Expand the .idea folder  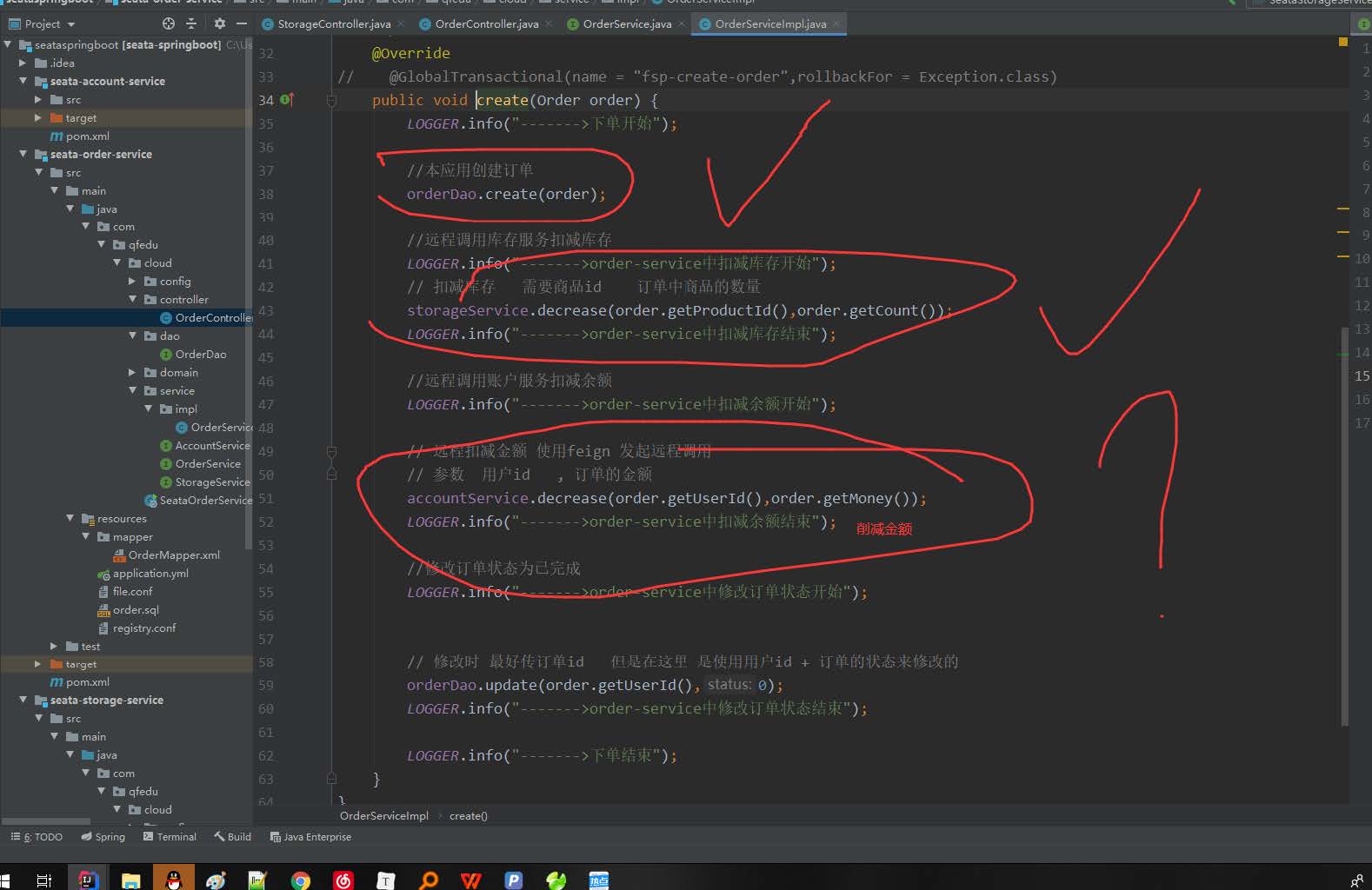tap(23, 63)
